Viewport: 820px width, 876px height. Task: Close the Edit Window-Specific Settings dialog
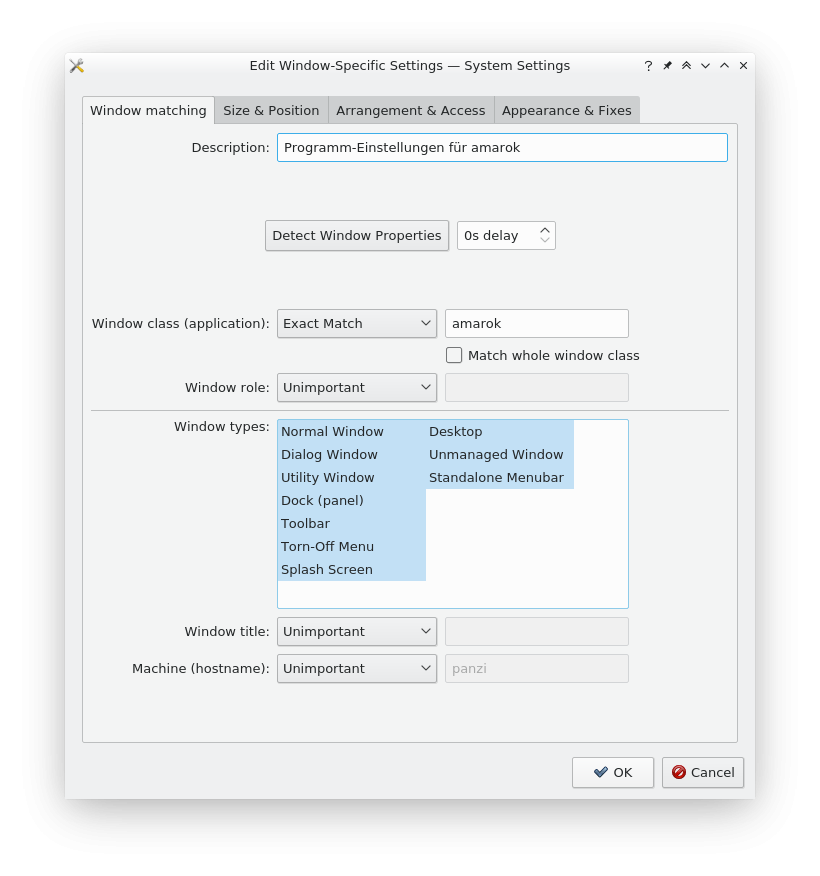click(743, 66)
